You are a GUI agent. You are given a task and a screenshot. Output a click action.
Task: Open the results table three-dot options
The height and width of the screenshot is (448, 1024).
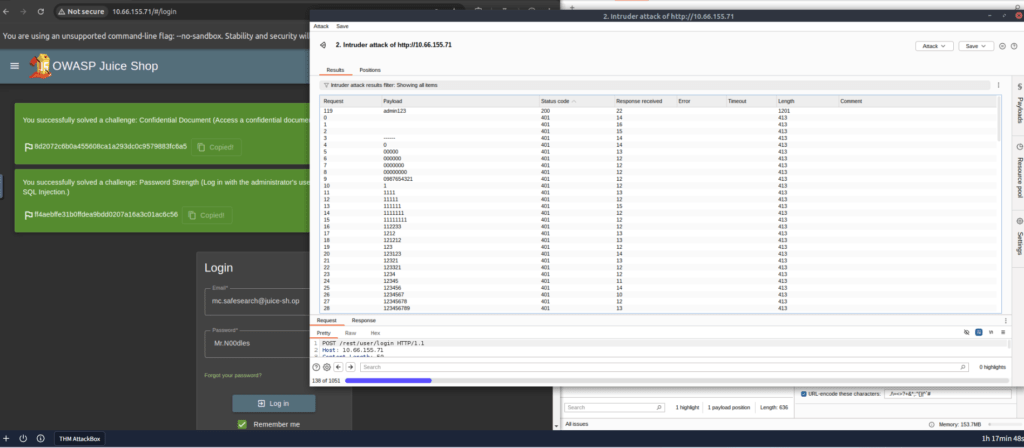click(998, 86)
